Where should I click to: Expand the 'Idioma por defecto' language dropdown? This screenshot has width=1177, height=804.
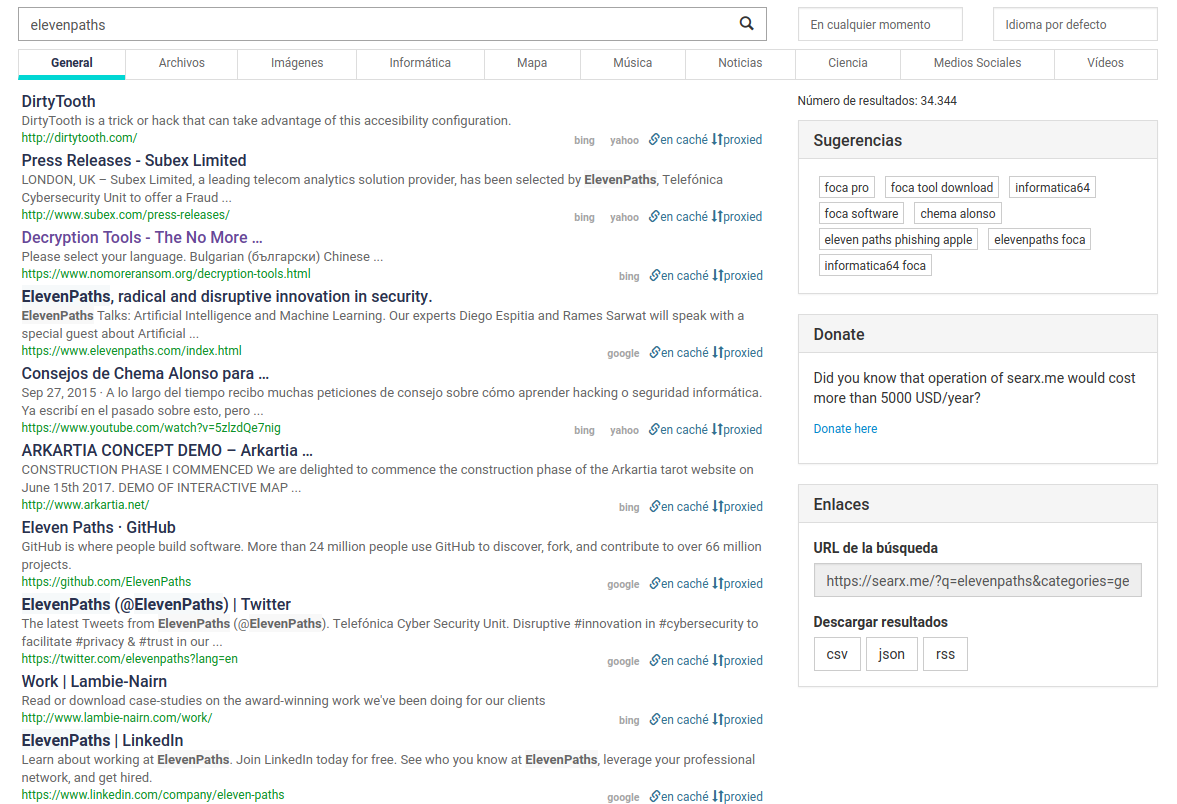[x=1074, y=25]
